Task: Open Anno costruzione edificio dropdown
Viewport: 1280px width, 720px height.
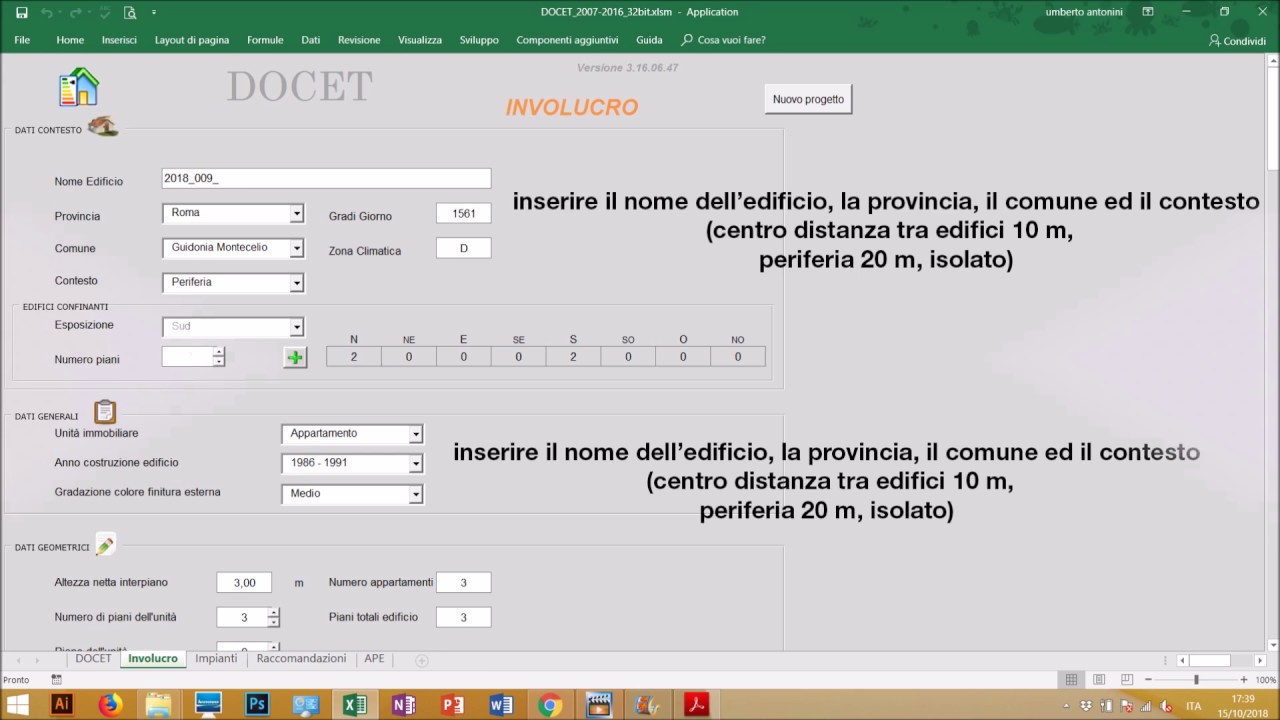Action: point(417,464)
